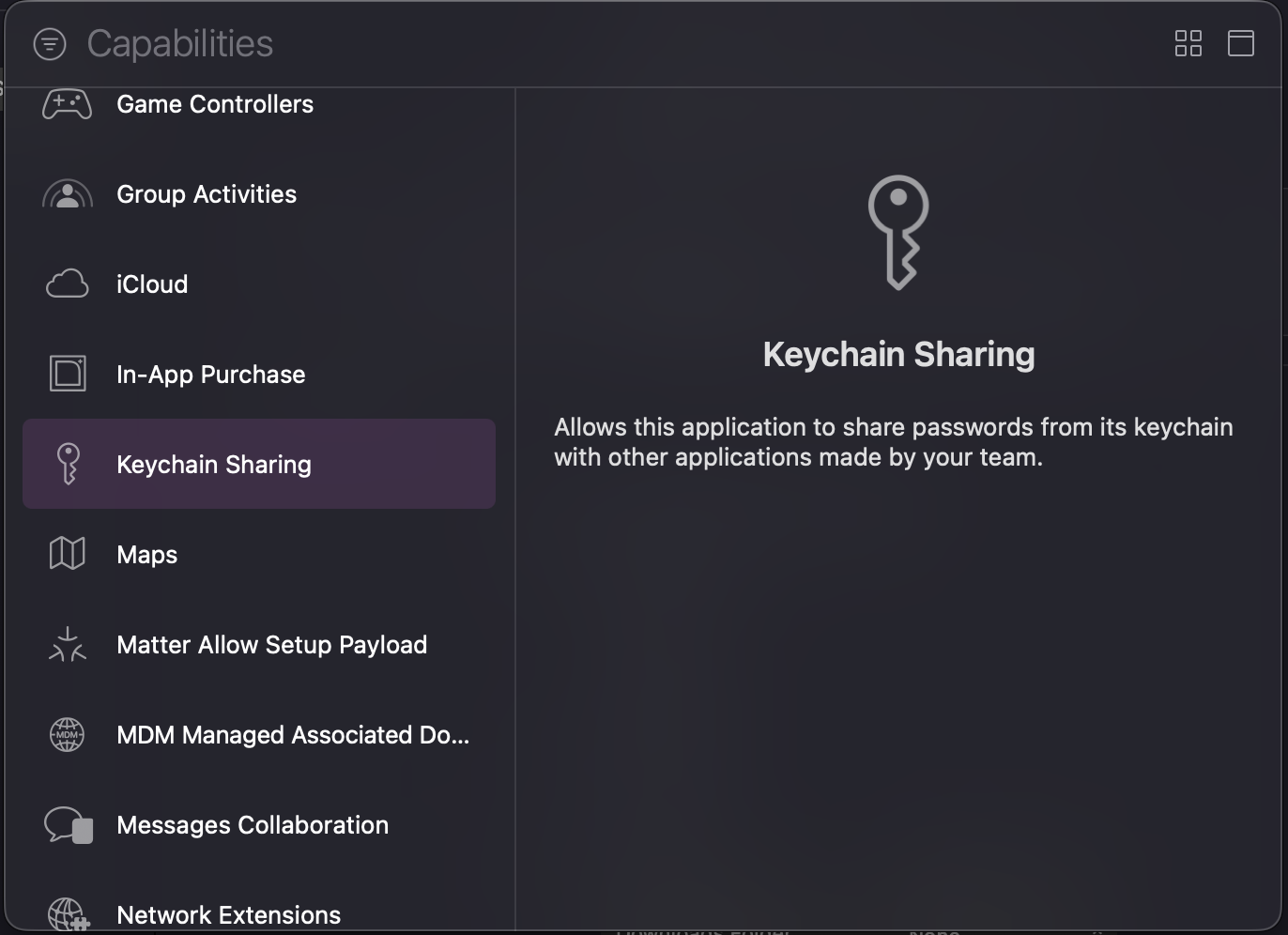
Task: Click the Maps folded-map icon
Action: click(68, 554)
